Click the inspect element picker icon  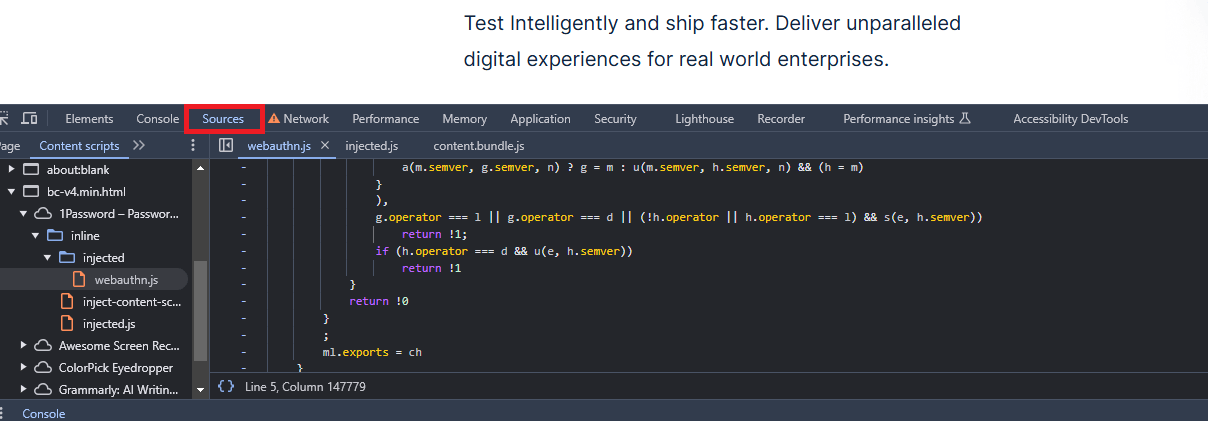tap(5, 118)
